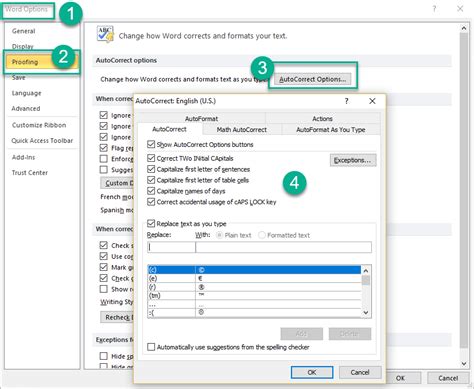Click into the Replace input field
The width and height of the screenshot is (474, 389).
171,247
